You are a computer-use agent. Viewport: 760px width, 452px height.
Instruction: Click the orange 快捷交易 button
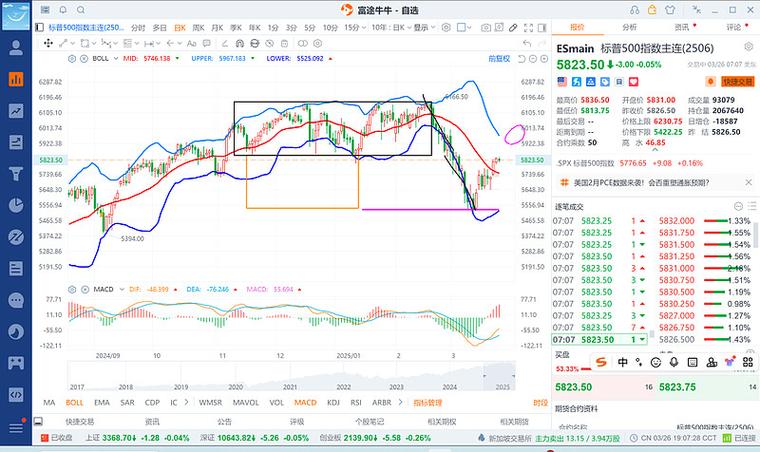738,81
